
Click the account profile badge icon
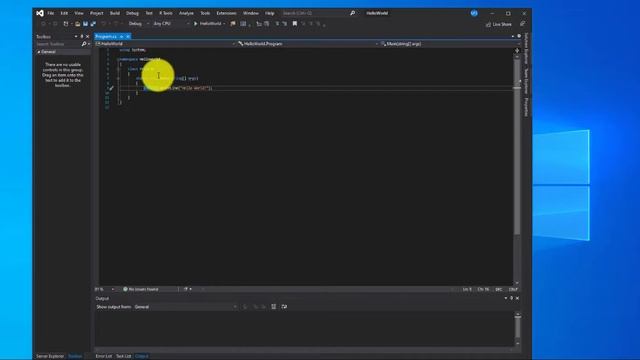[474, 13]
